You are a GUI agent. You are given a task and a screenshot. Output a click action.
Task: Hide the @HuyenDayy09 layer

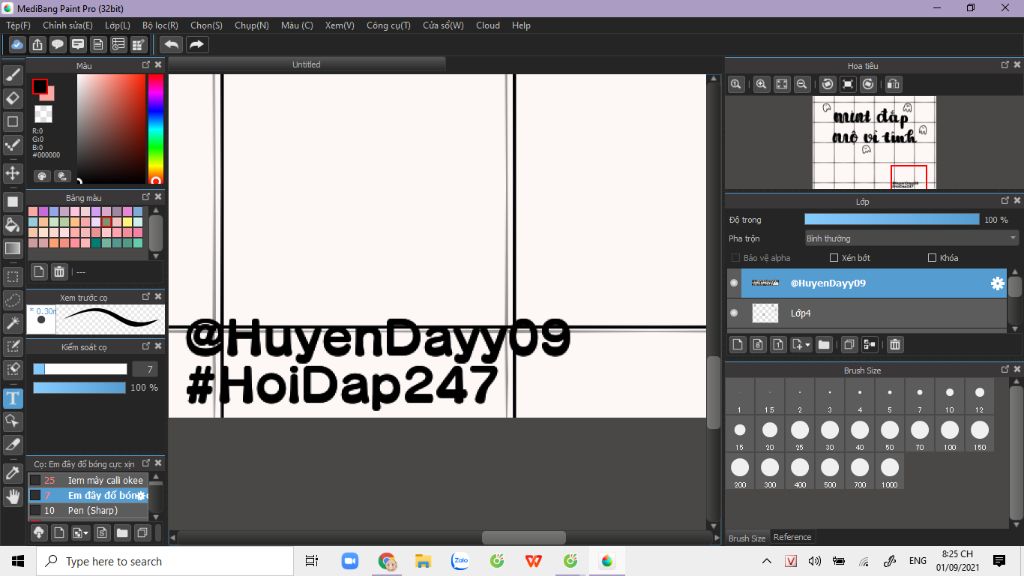click(734, 283)
